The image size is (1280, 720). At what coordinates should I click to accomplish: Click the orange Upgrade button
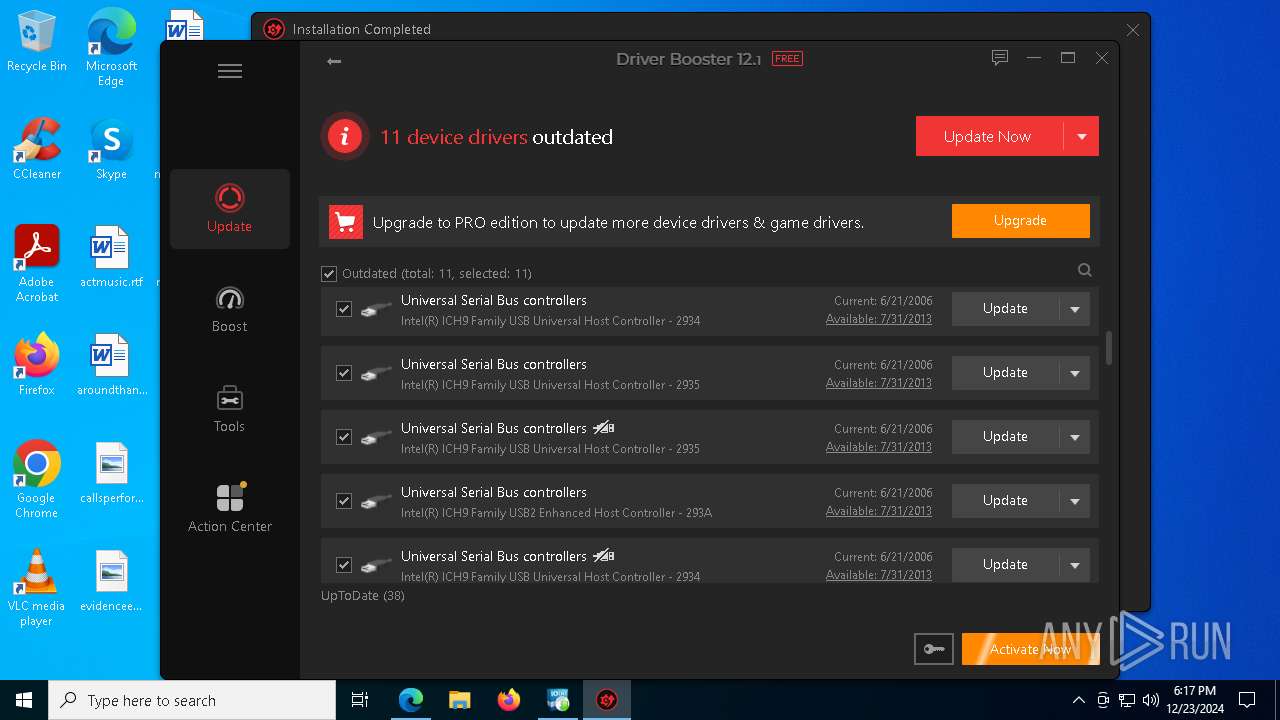pyautogui.click(x=1020, y=221)
